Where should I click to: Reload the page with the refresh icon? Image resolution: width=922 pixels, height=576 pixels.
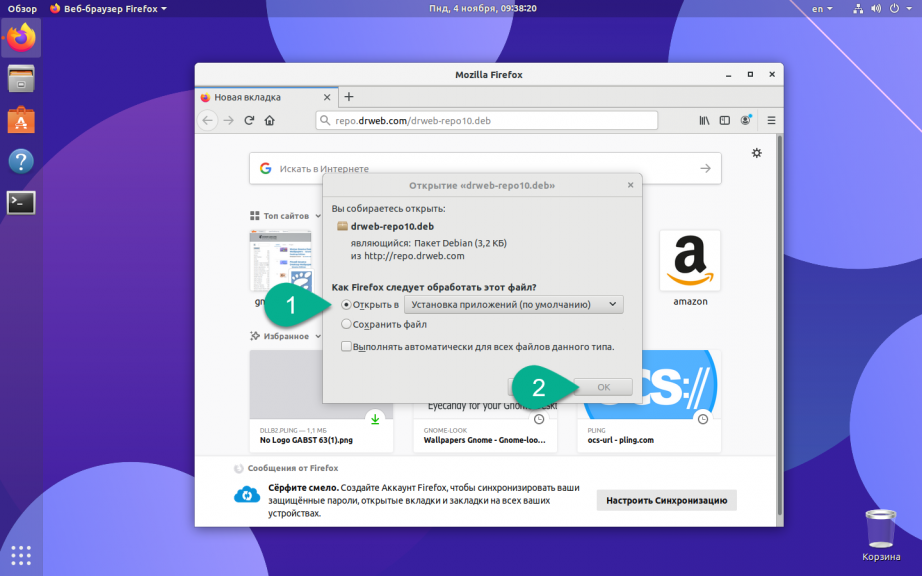pyautogui.click(x=249, y=120)
